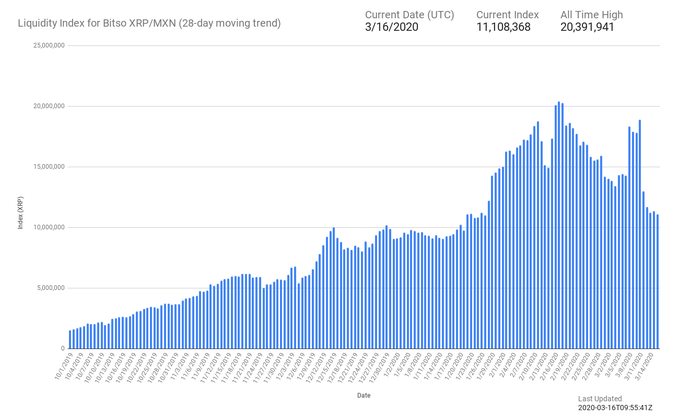Click the x-axis date label '2/16/2020'
This screenshot has height=418, width=679.
[x=549, y=366]
